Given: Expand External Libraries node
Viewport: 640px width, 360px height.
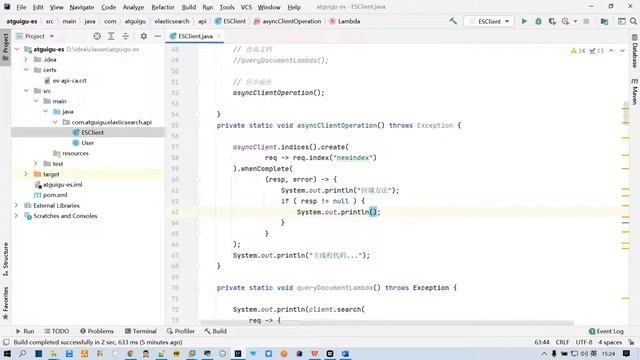Looking at the screenshot, I should 17,205.
